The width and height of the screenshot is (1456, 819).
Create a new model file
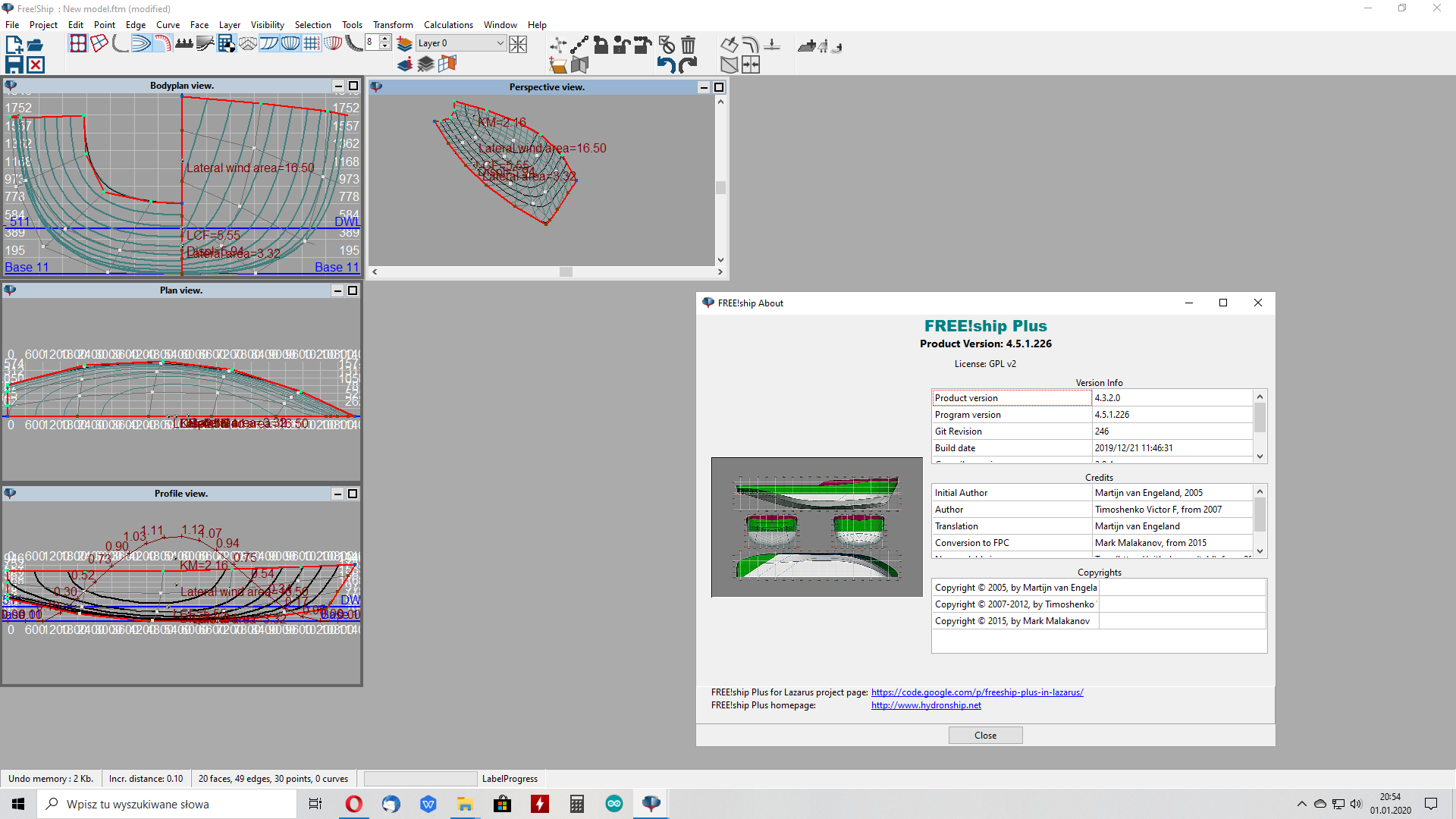tap(14, 45)
